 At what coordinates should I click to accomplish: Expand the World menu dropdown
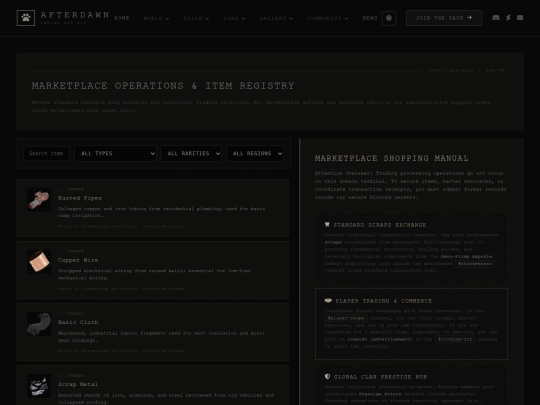[156, 18]
